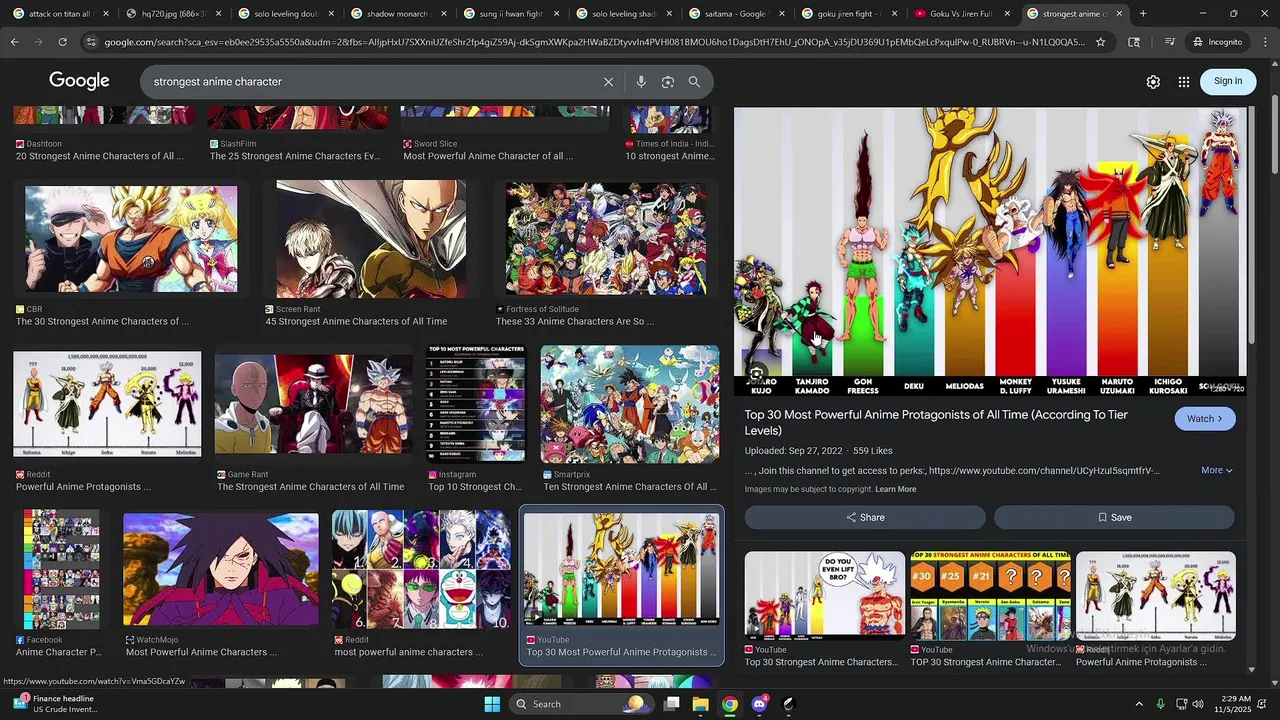1280x720 pixels.
Task: Clear the Google search box text
Action: (x=608, y=82)
